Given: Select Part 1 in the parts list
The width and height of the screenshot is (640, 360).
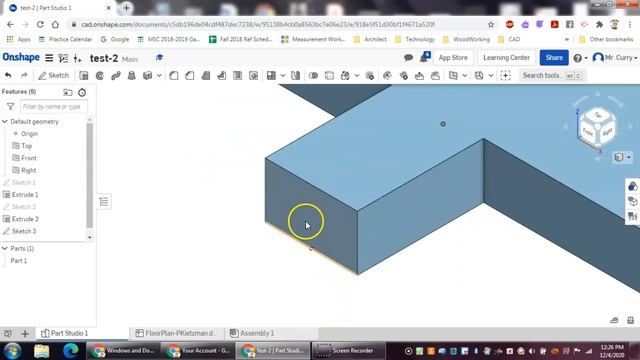Looking at the screenshot, I should (x=19, y=260).
